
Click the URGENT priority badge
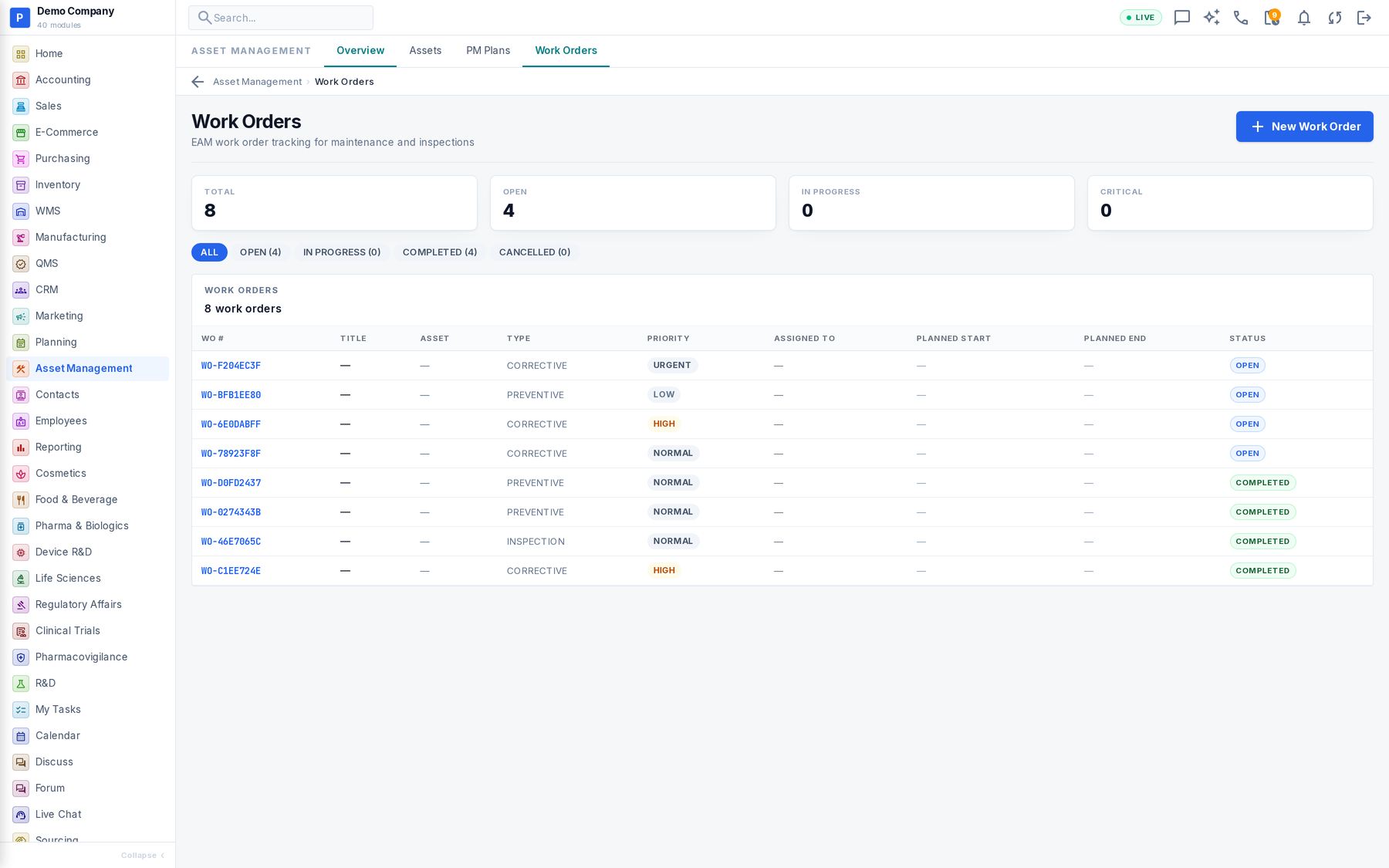pyautogui.click(x=672, y=366)
